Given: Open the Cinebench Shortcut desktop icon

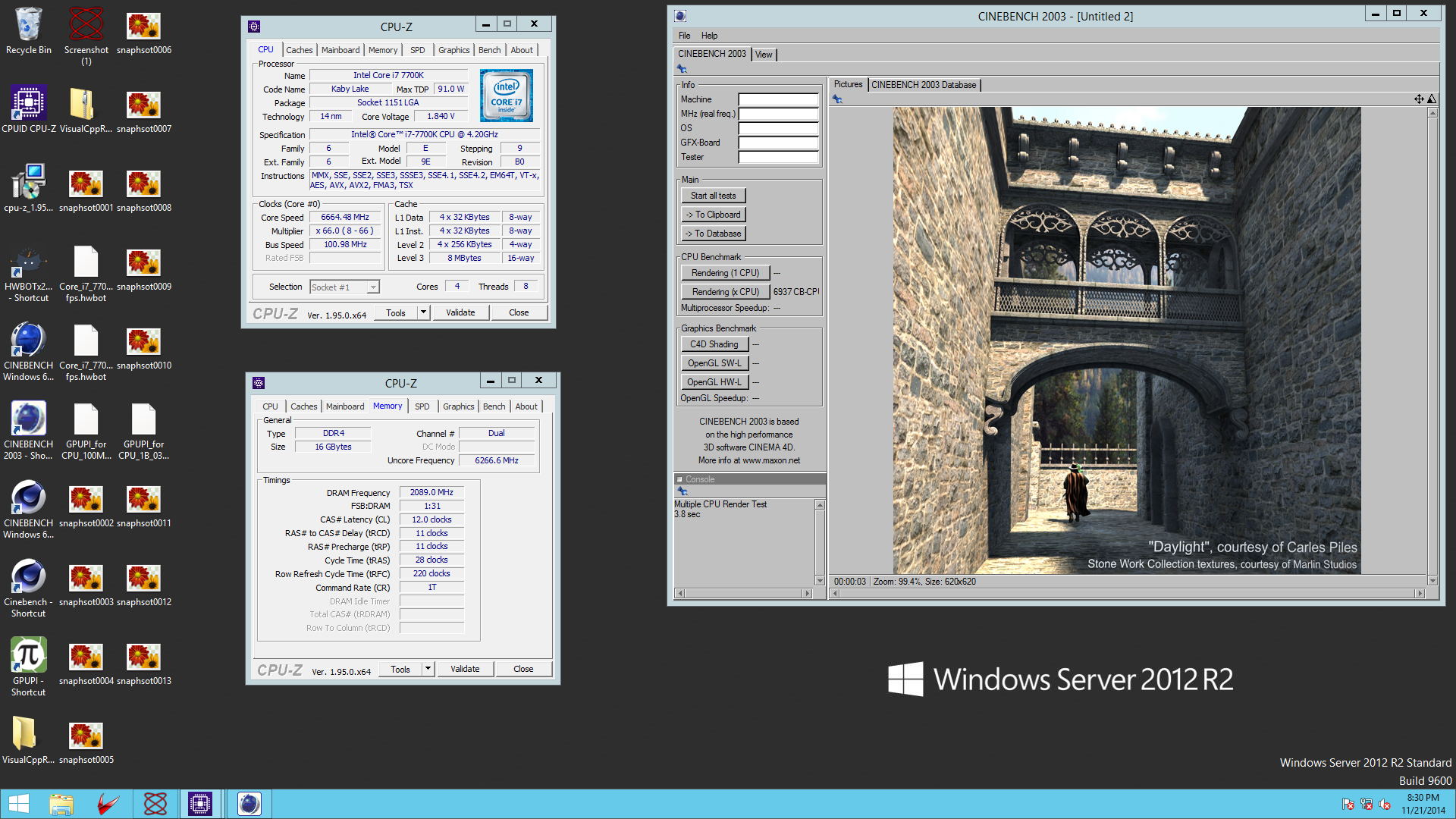Looking at the screenshot, I should (x=29, y=588).
